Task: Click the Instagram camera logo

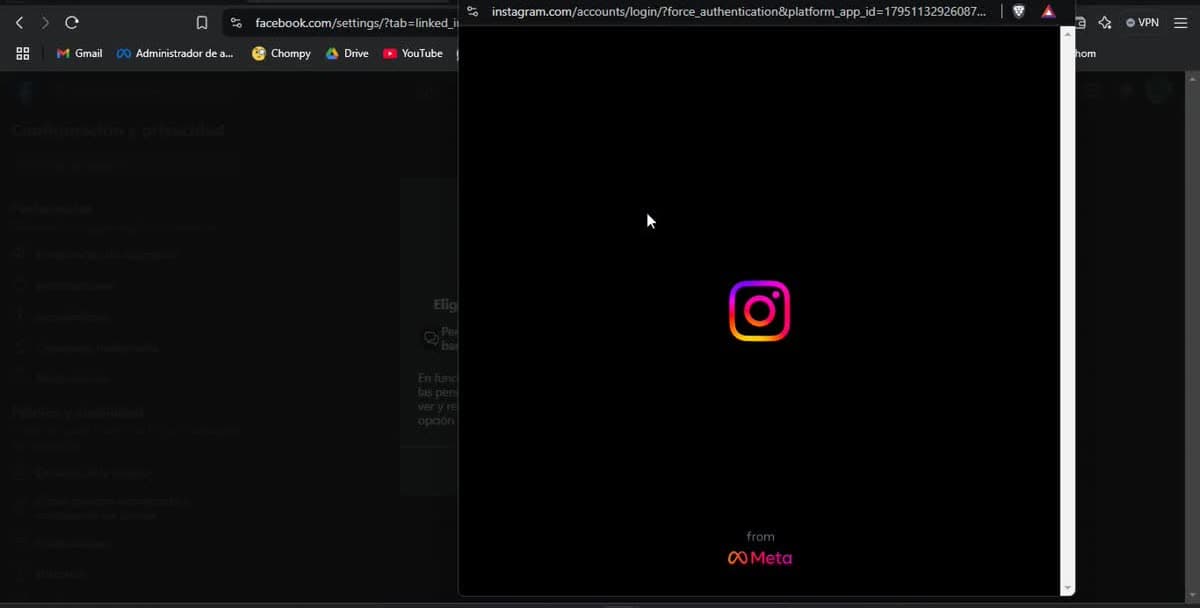Action: [760, 311]
